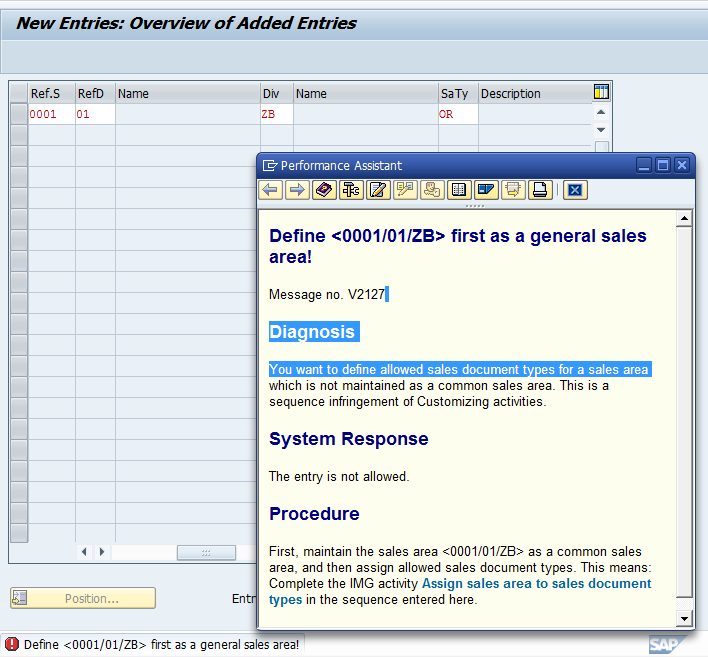Click the select-all corner table cell
708x657 pixels.
click(19, 93)
